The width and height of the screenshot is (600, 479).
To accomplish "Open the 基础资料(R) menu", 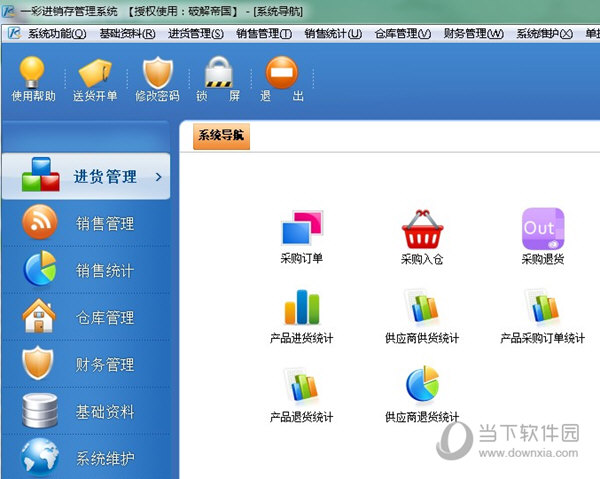I will coord(127,34).
